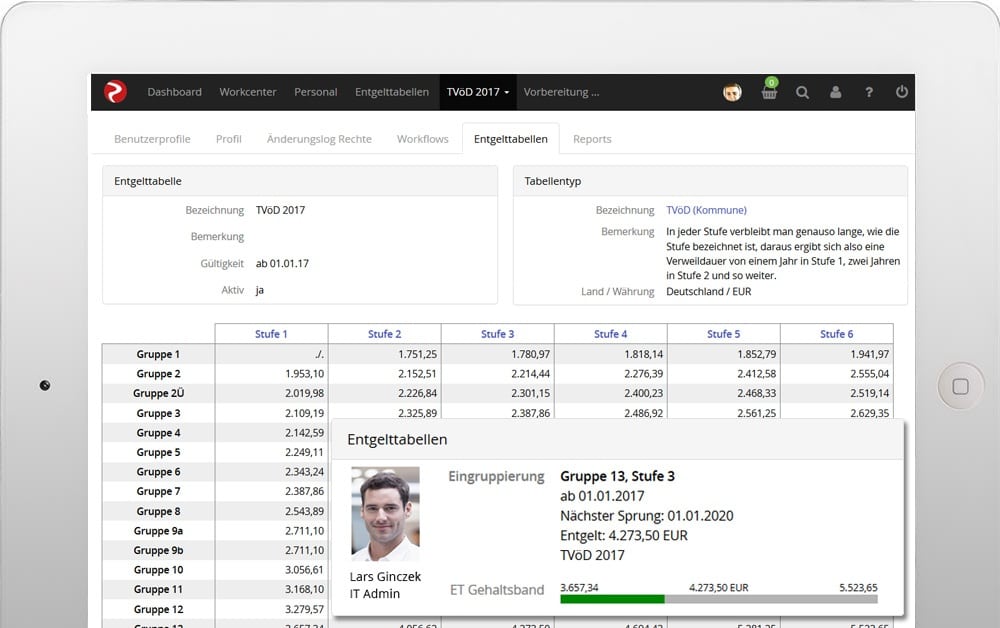Switch to the Profil tab
This screenshot has width=1000, height=628.
pyautogui.click(x=229, y=139)
